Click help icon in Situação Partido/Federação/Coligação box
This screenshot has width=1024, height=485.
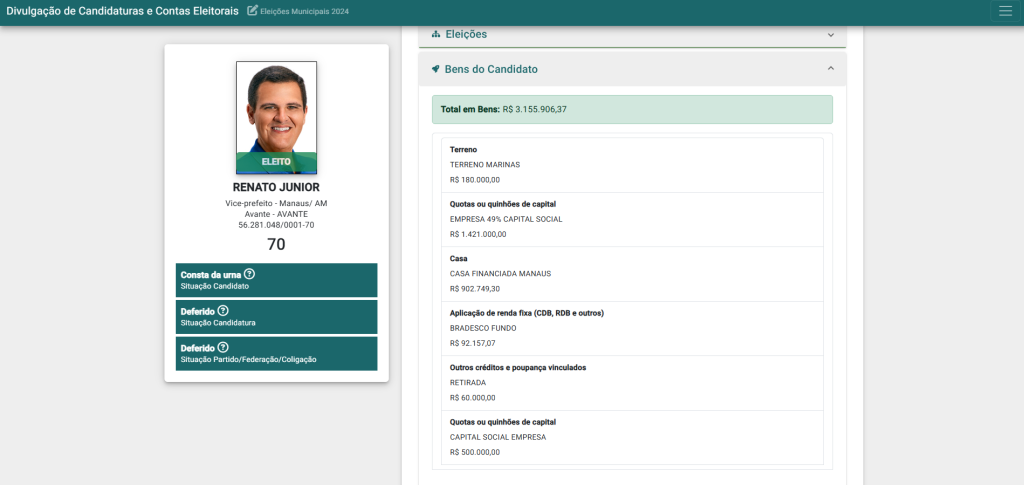click(x=223, y=348)
